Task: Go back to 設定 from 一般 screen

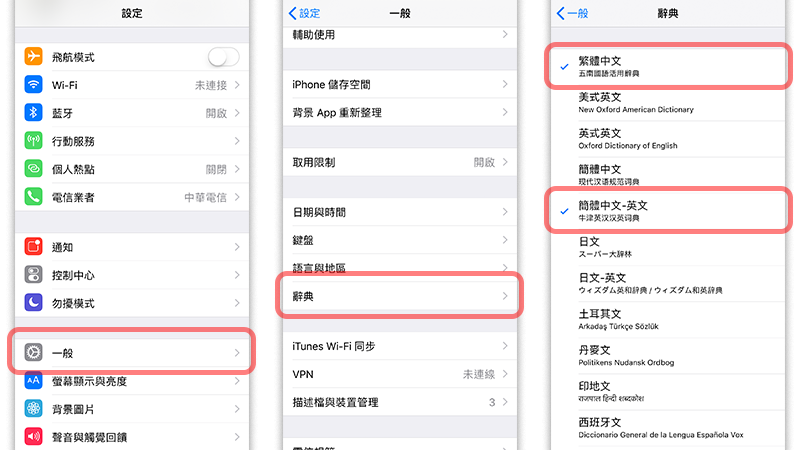Action: coord(305,13)
